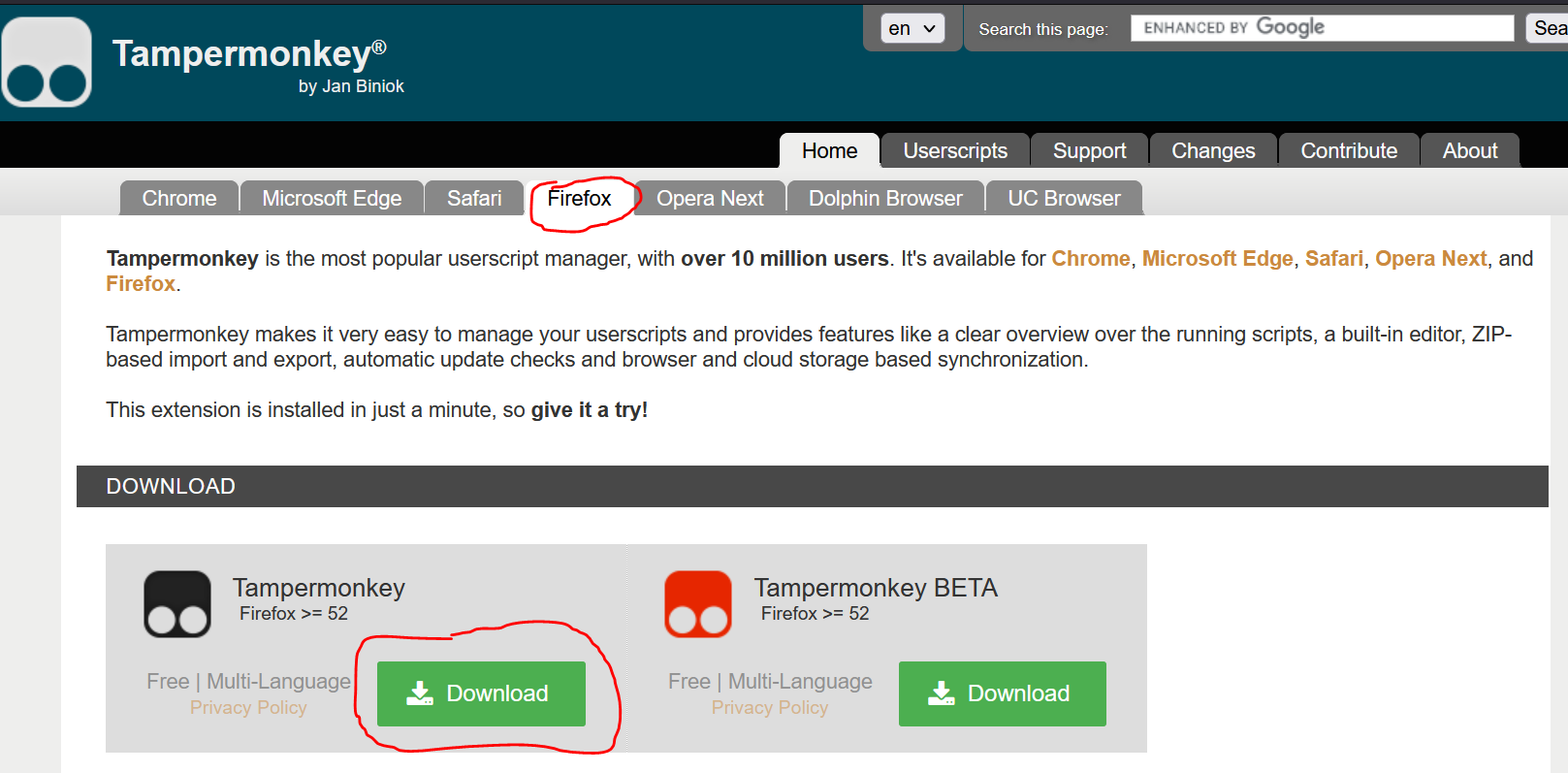Click the Google search input field

tap(1321, 28)
